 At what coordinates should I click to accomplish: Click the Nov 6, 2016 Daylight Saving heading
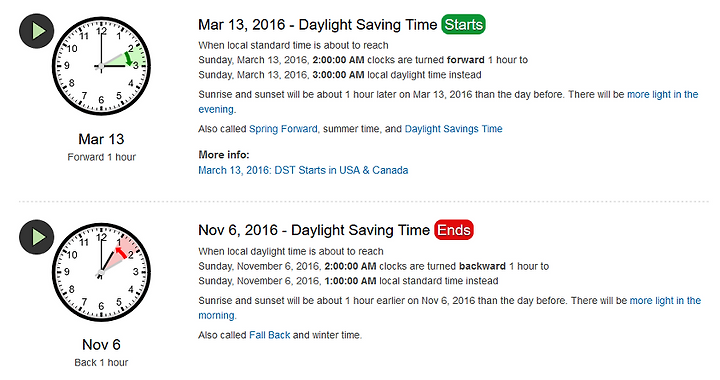pyautogui.click(x=314, y=230)
